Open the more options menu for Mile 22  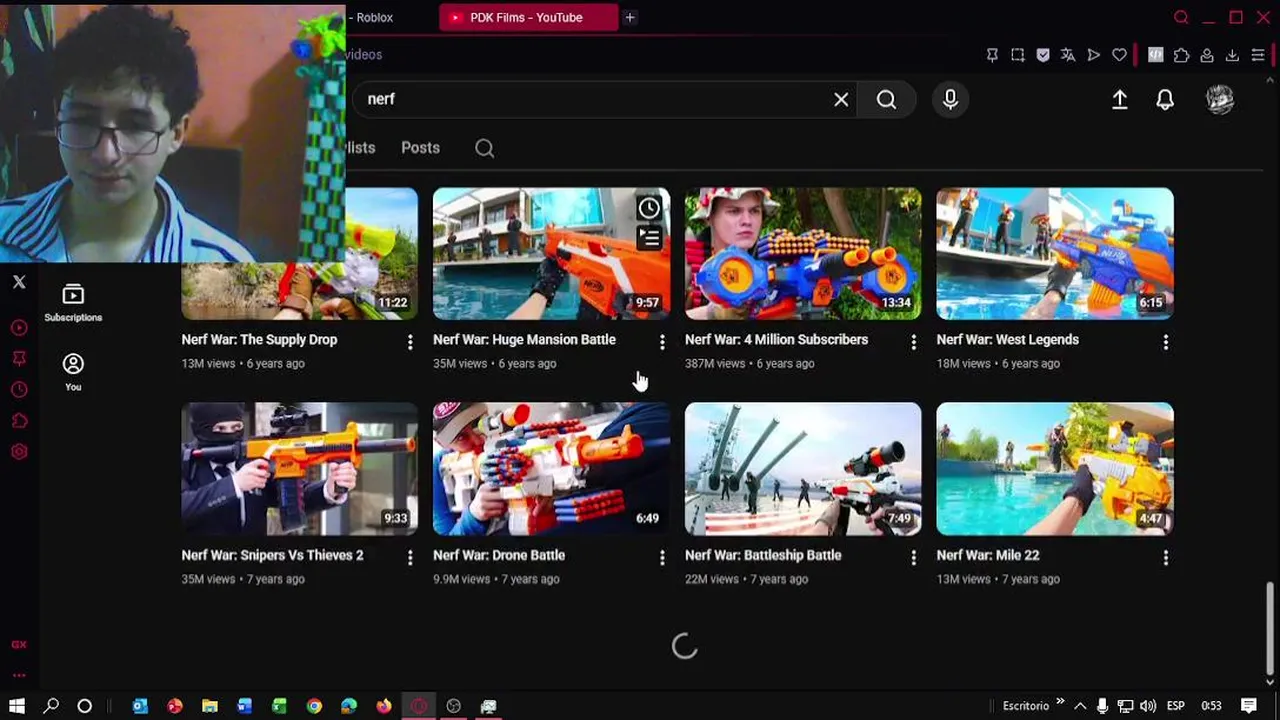click(1165, 558)
